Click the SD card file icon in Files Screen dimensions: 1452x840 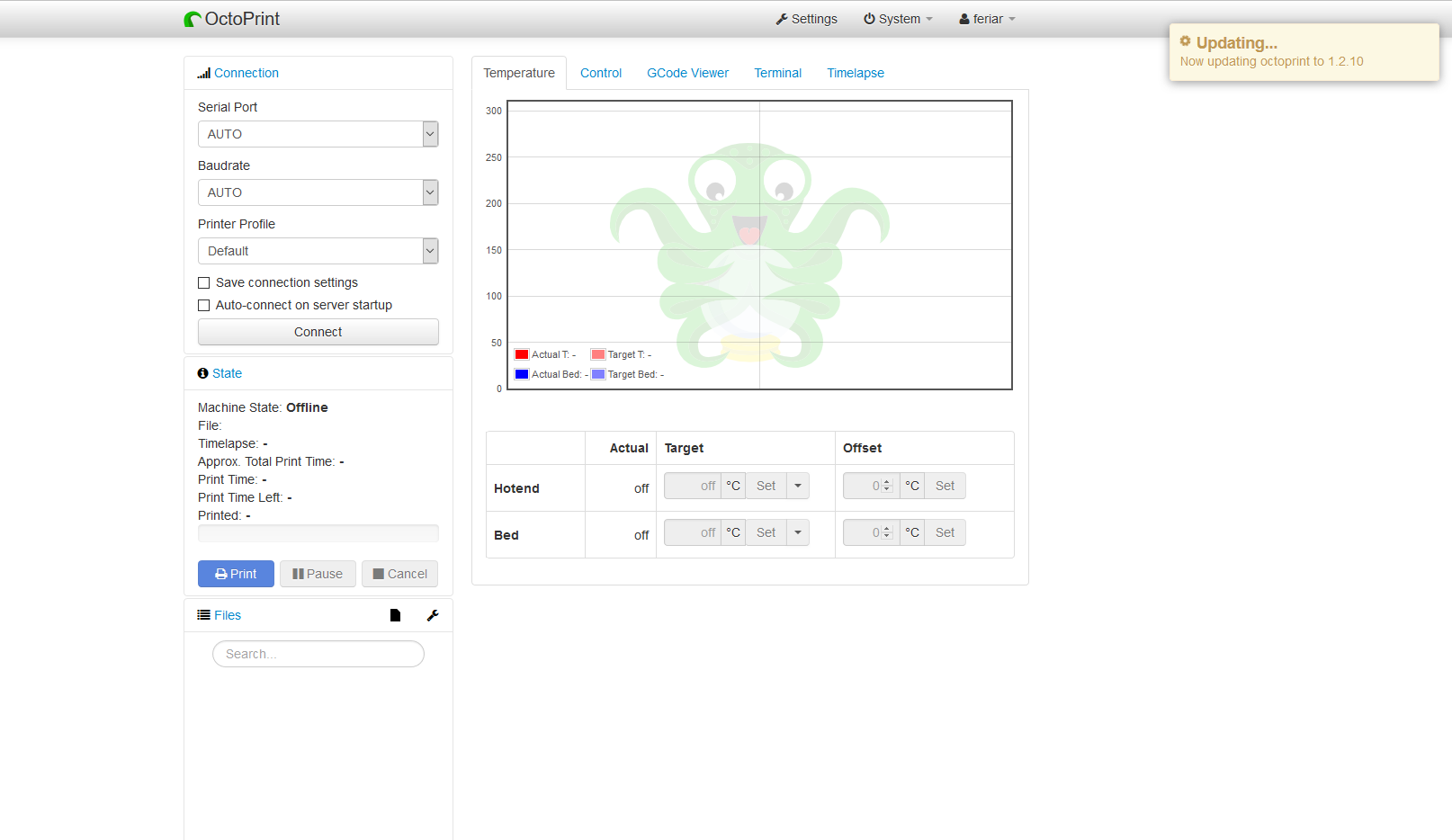point(395,615)
